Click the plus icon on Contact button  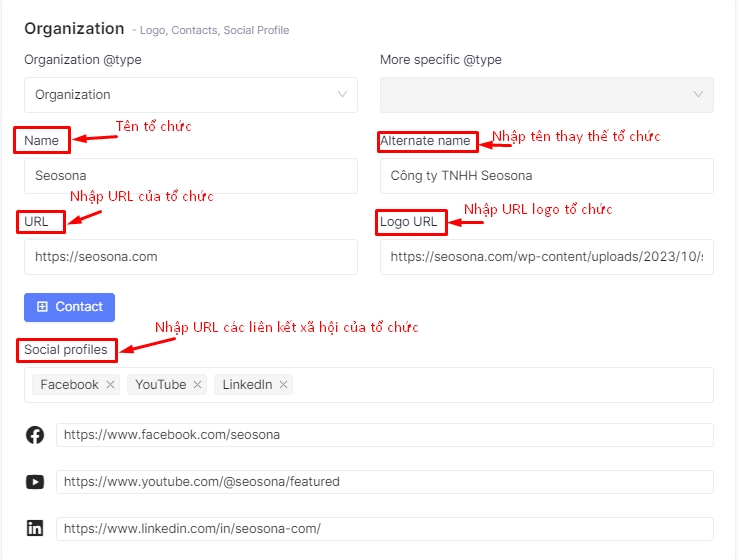42,307
